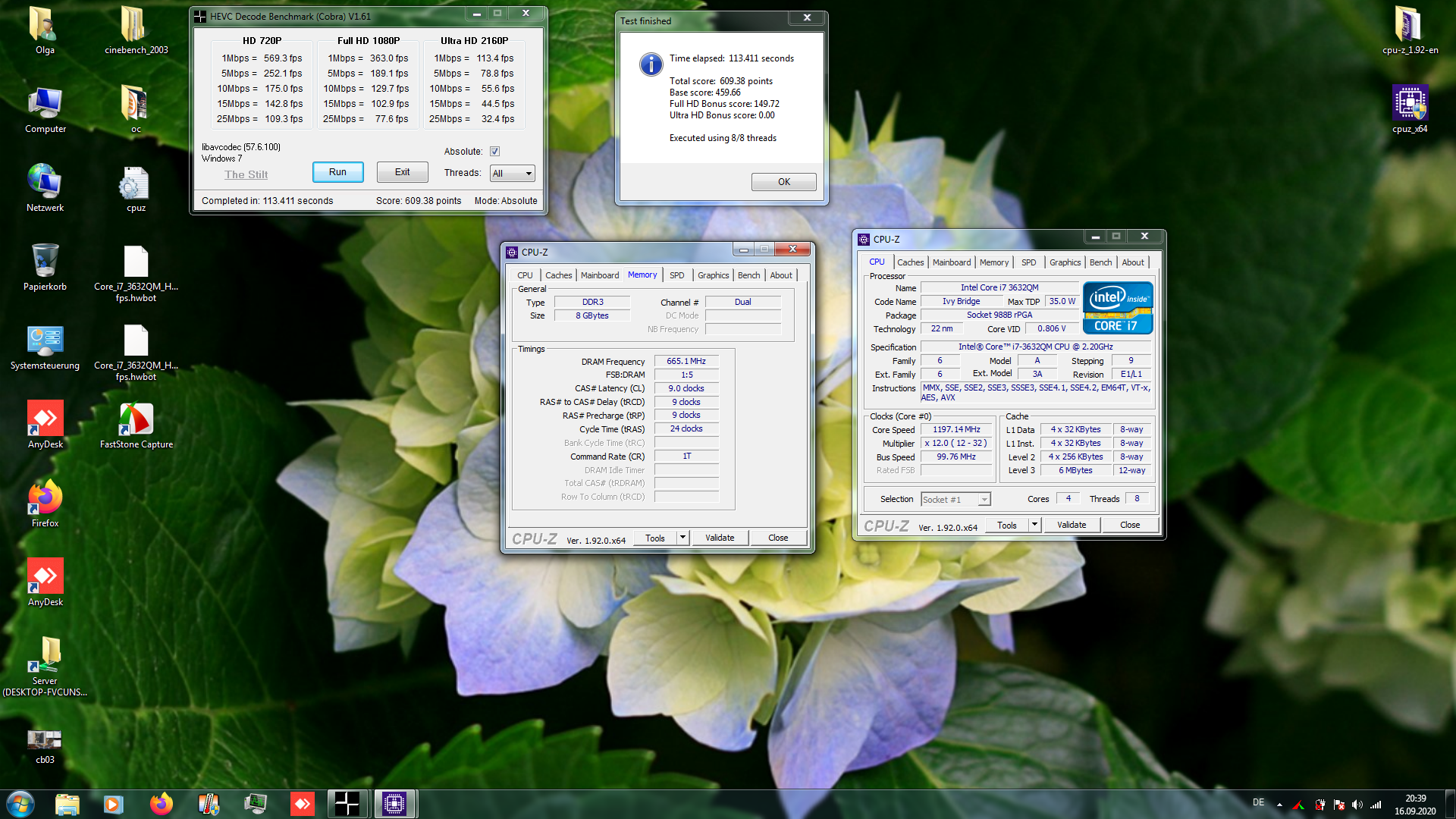Toggle the Absolute checkbox in HEVC Benchmark

494,152
